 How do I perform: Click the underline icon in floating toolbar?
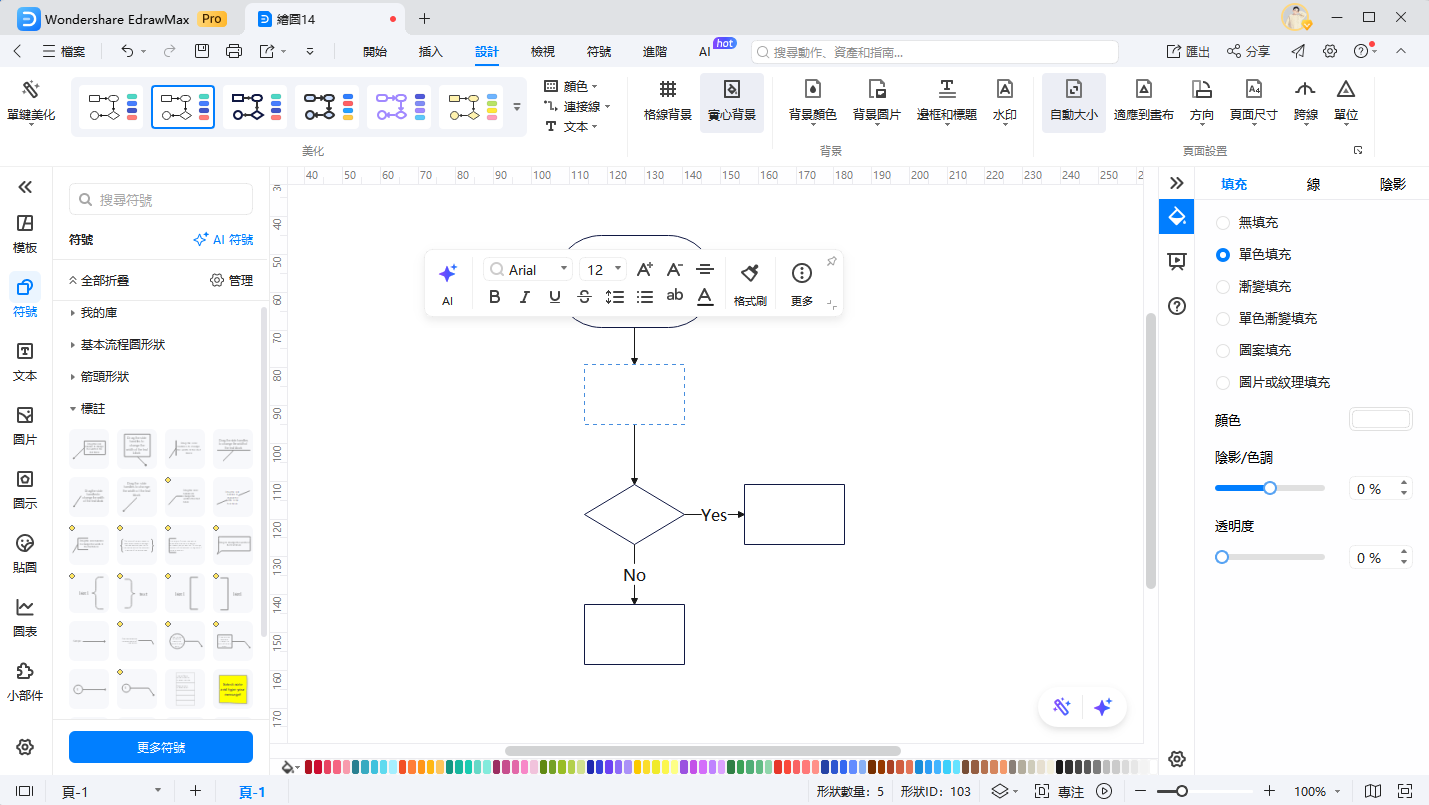pyautogui.click(x=554, y=296)
